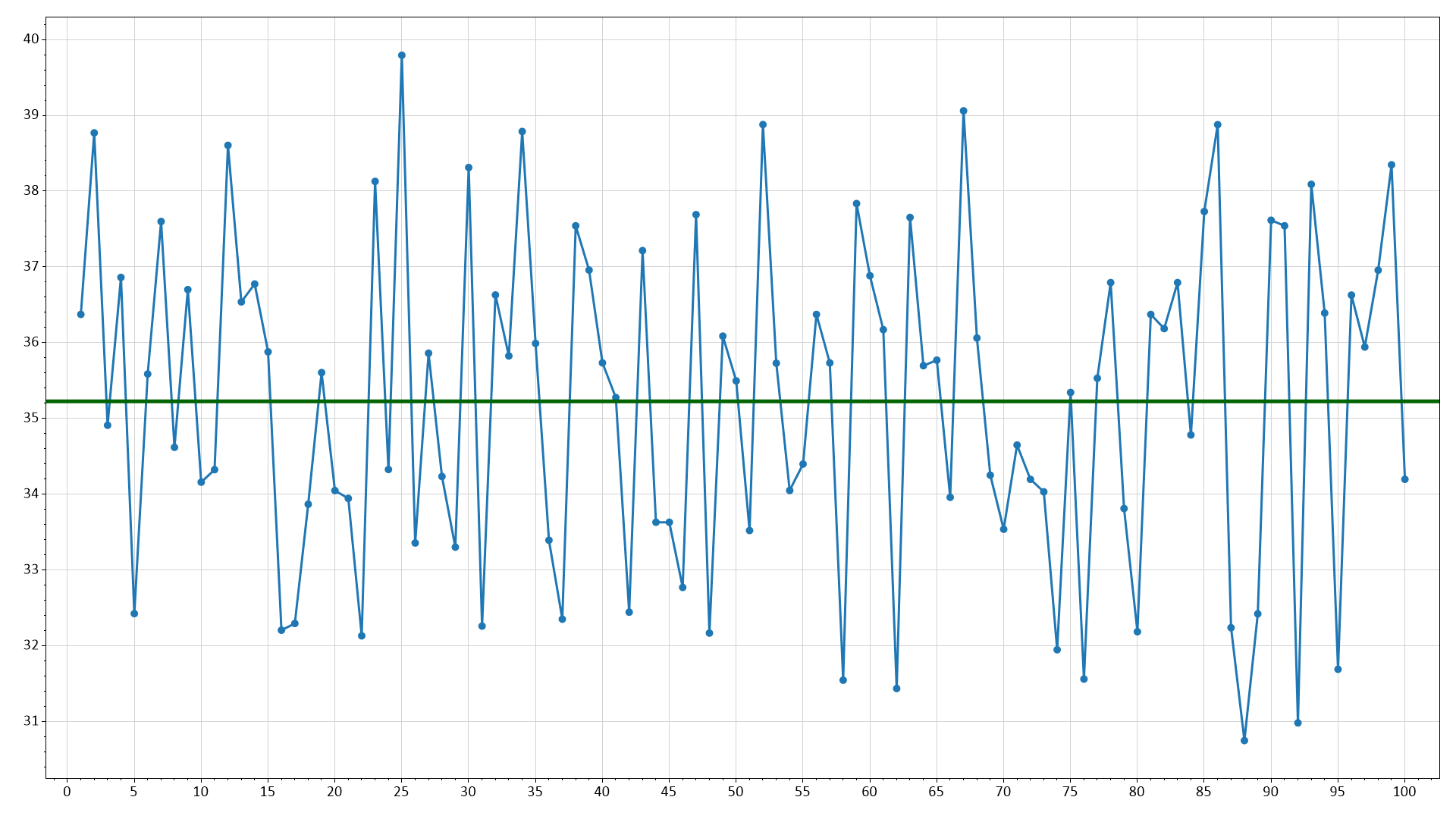Click the last data point at x=100
Viewport: 1456px width, 819px height.
click(1405, 479)
